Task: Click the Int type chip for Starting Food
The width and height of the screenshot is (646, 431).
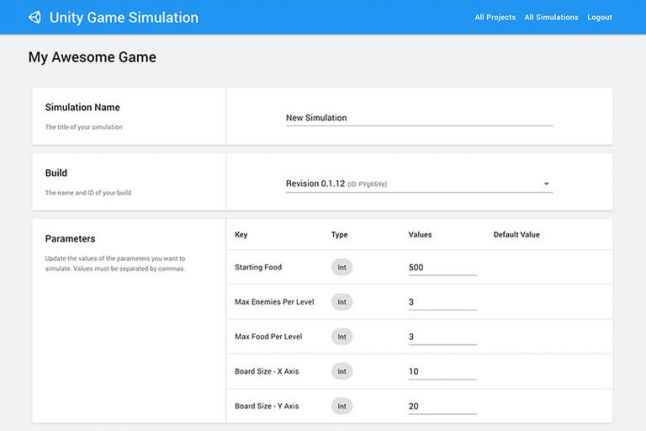Action: point(342,267)
